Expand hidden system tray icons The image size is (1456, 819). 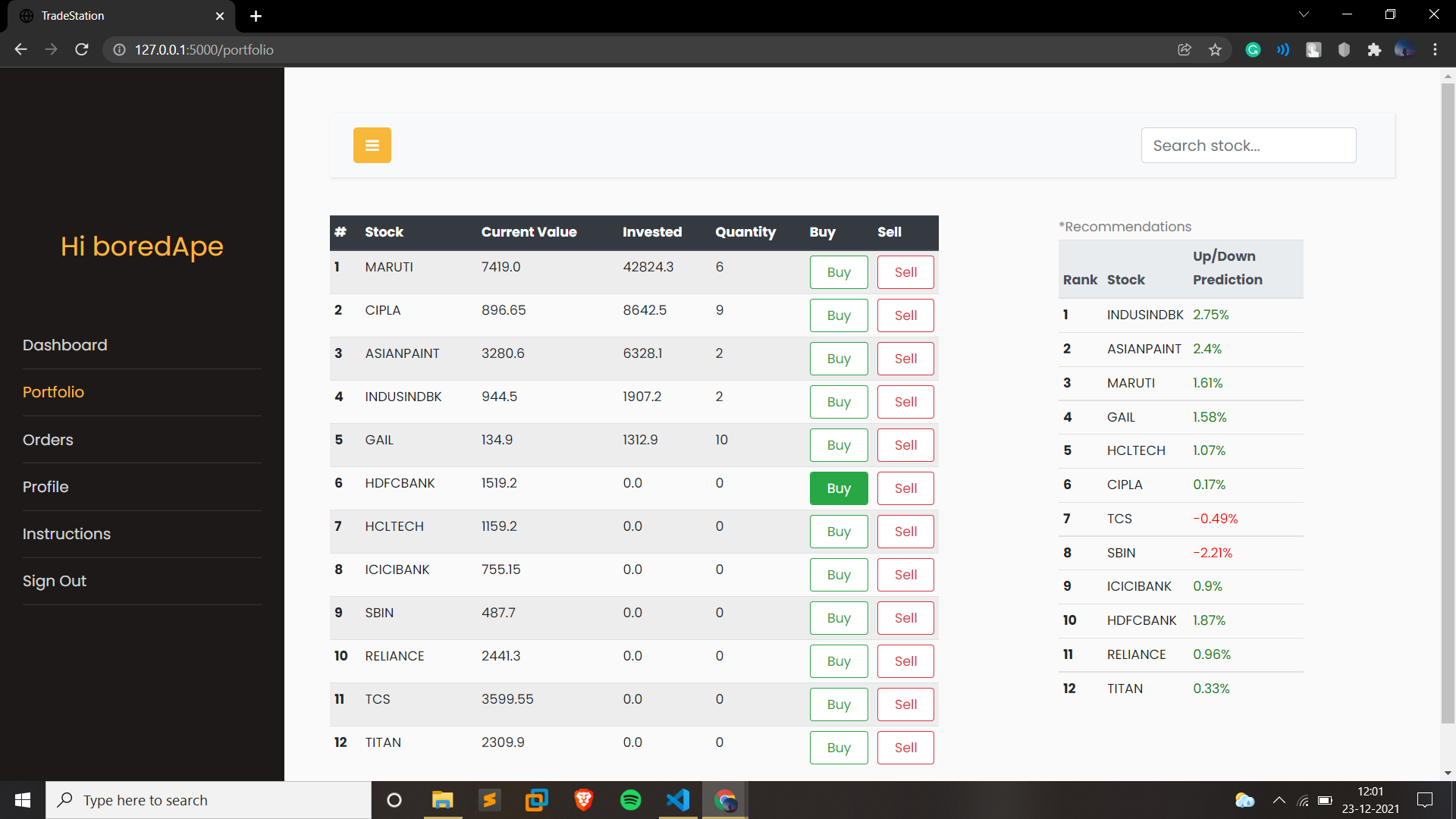(x=1279, y=800)
